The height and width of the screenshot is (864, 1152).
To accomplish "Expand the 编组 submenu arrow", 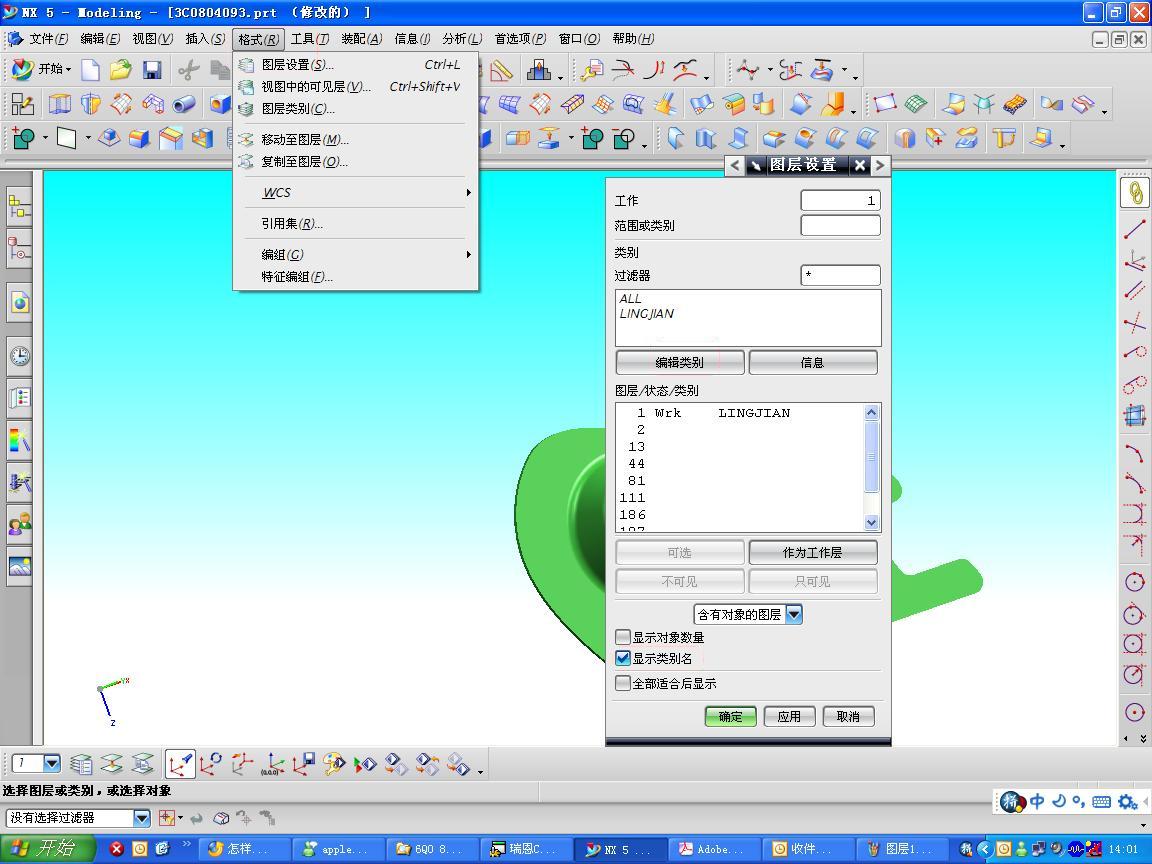I will [x=468, y=254].
